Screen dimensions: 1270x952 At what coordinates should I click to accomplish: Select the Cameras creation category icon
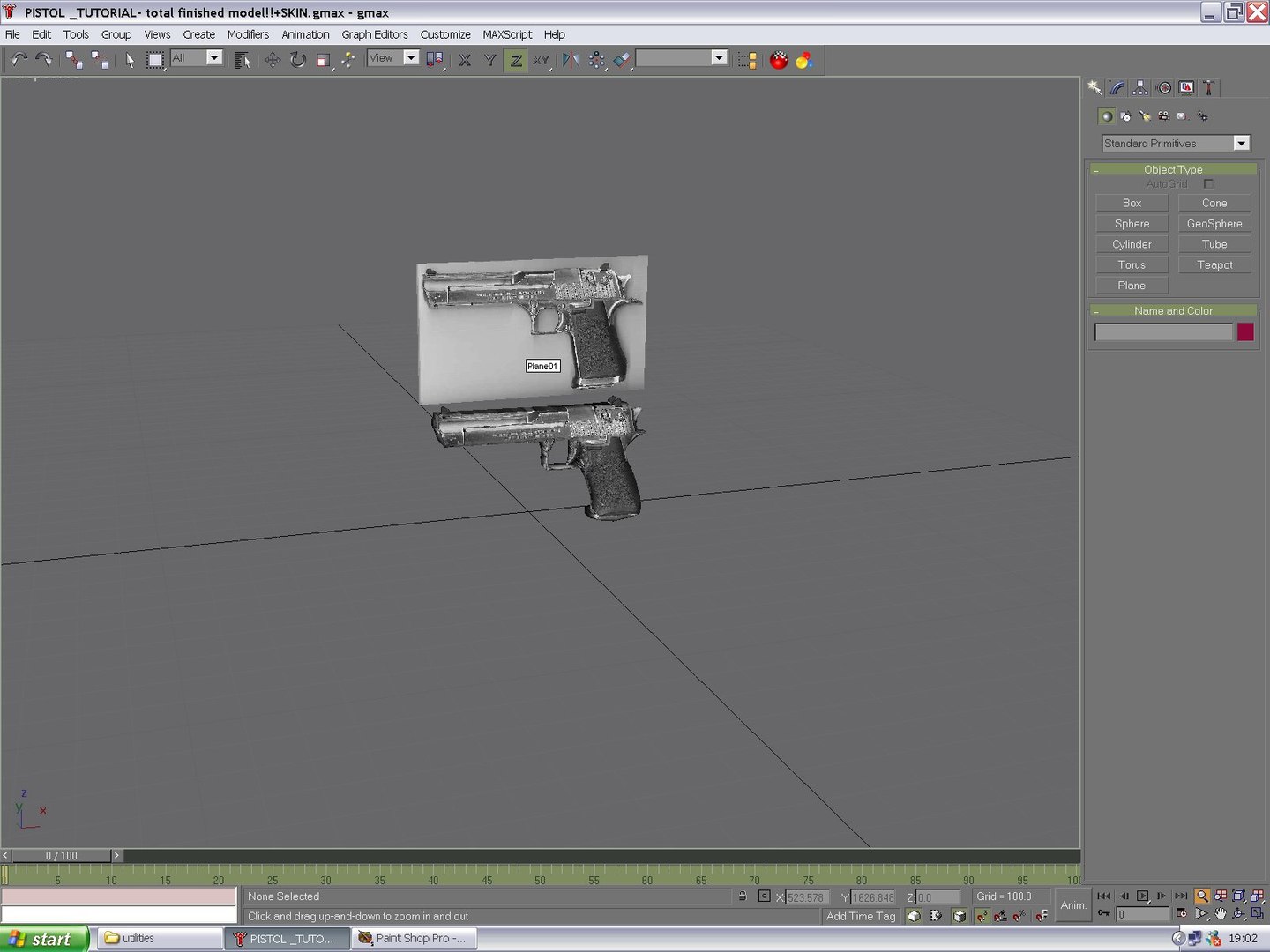pos(1163,115)
